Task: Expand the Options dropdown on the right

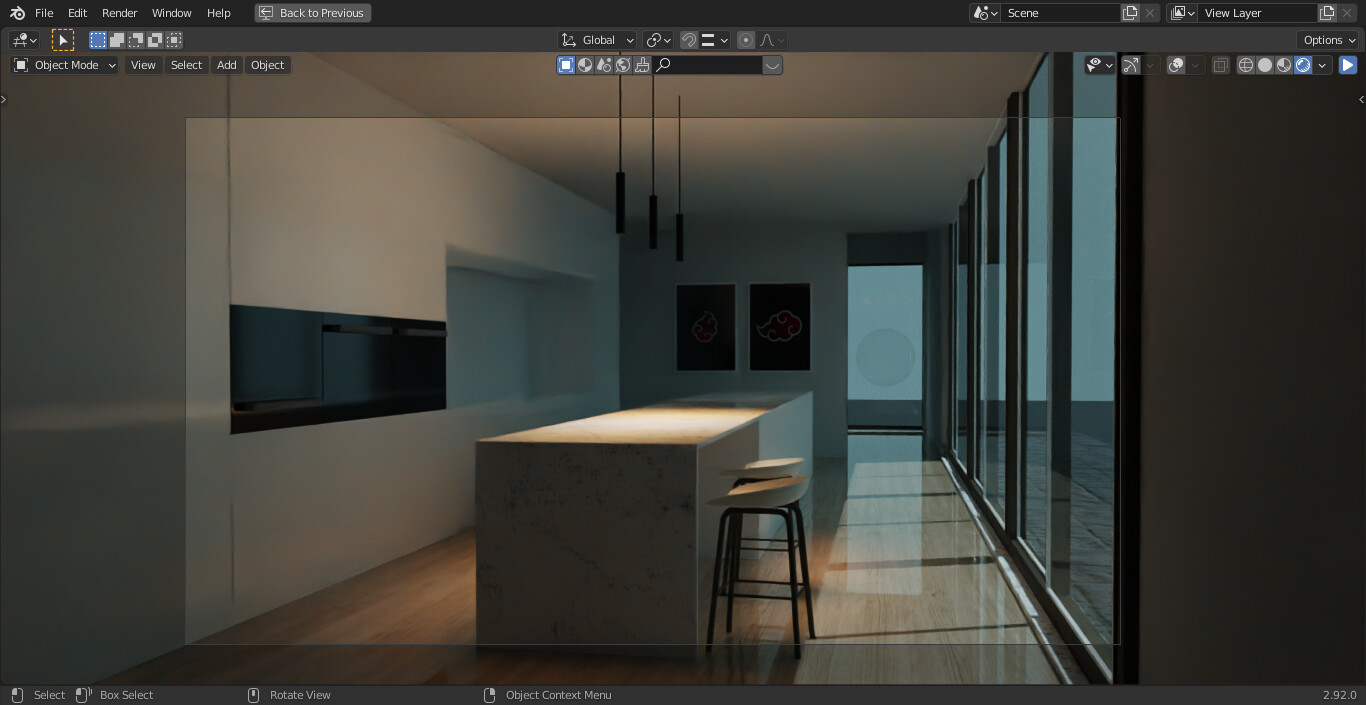Action: coord(1327,39)
